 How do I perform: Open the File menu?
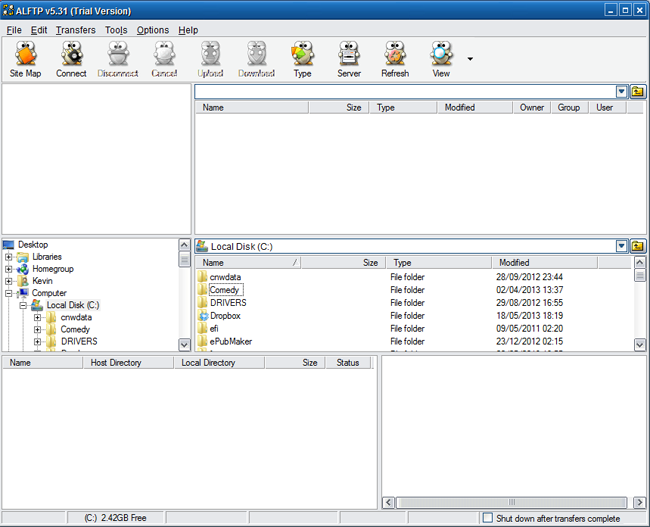pos(14,30)
